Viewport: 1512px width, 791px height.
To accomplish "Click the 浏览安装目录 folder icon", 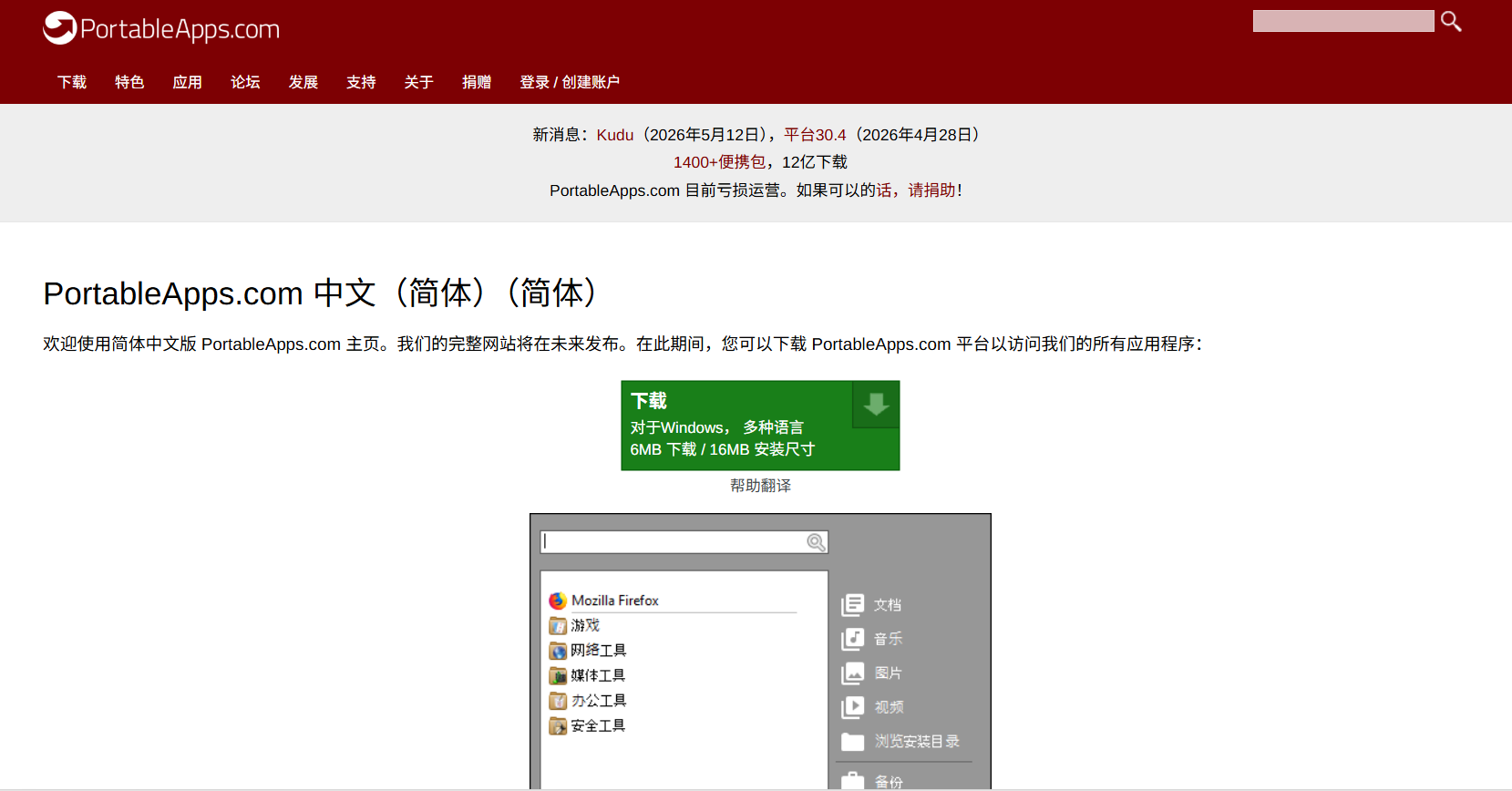I will pyautogui.click(x=852, y=742).
